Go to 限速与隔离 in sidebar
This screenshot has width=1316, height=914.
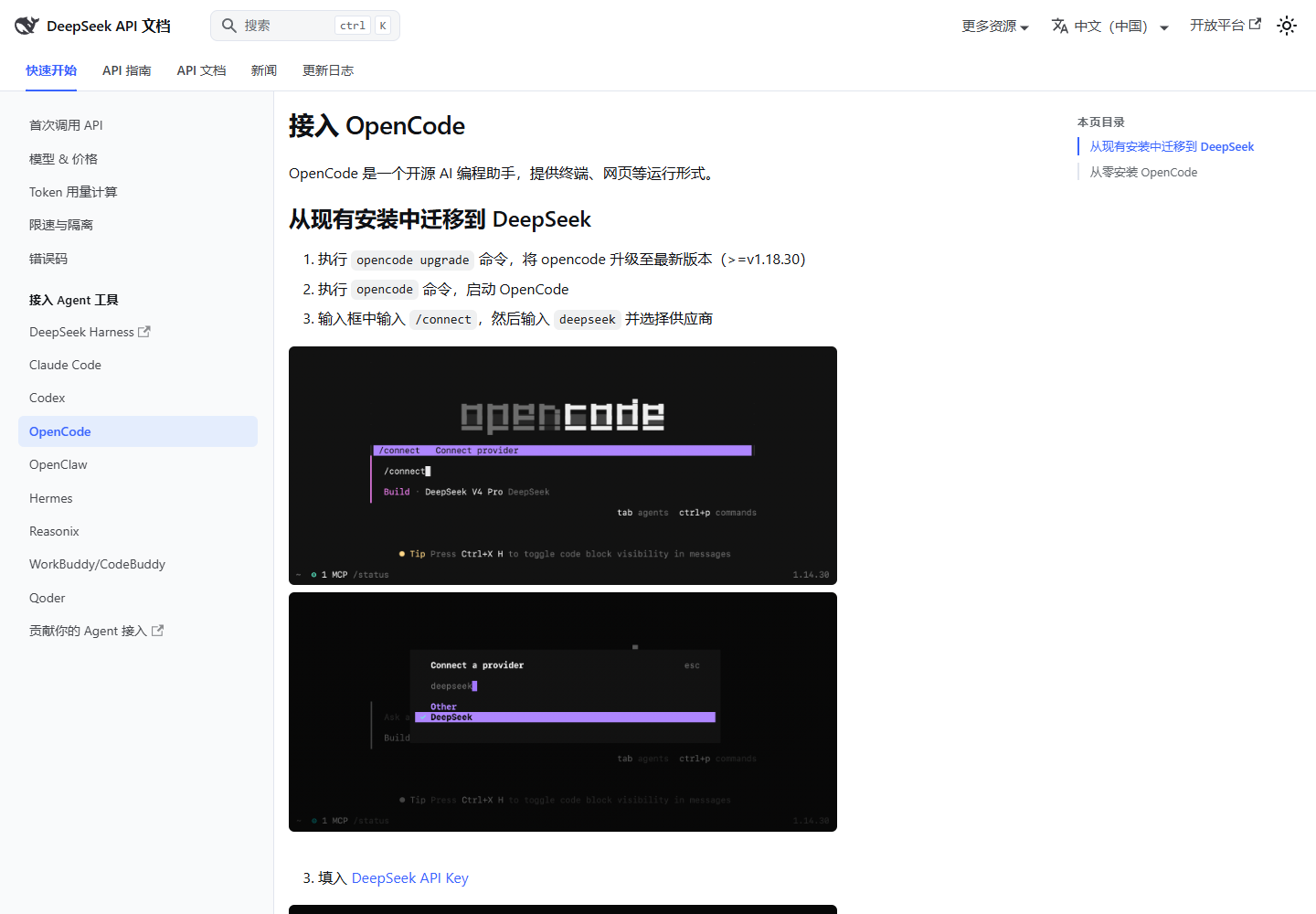tap(138, 225)
